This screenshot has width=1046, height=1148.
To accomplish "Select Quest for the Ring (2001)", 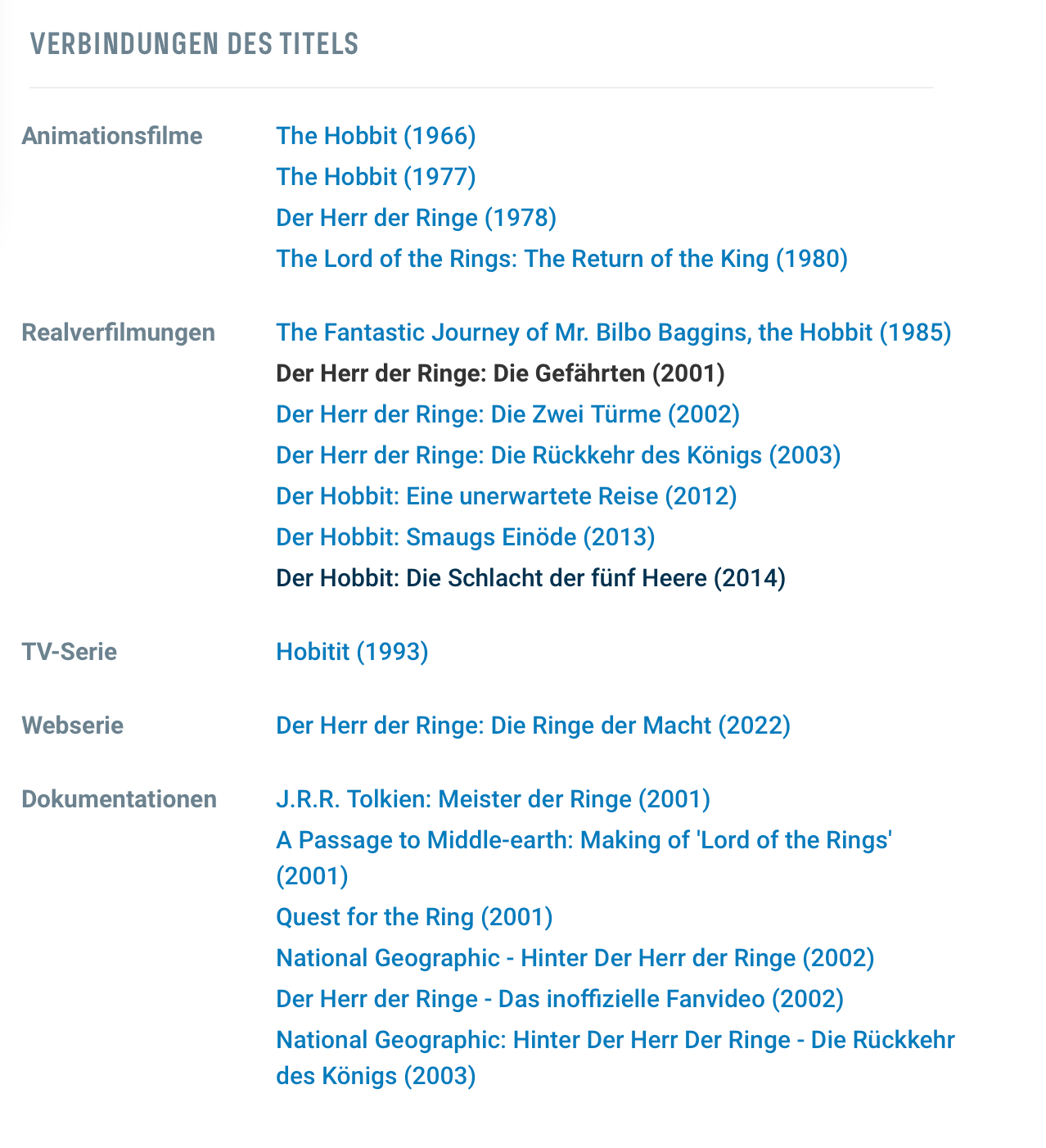I will click(414, 917).
